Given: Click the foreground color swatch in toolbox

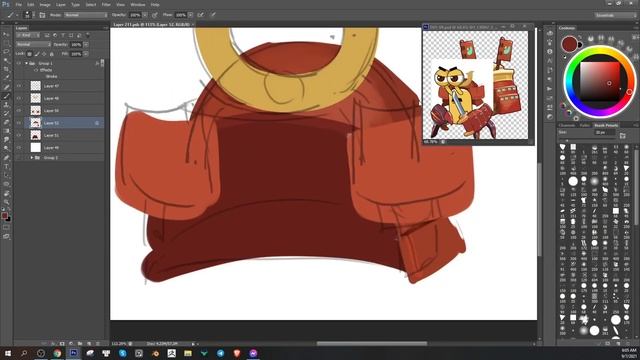Looking at the screenshot, I should [x=4, y=216].
